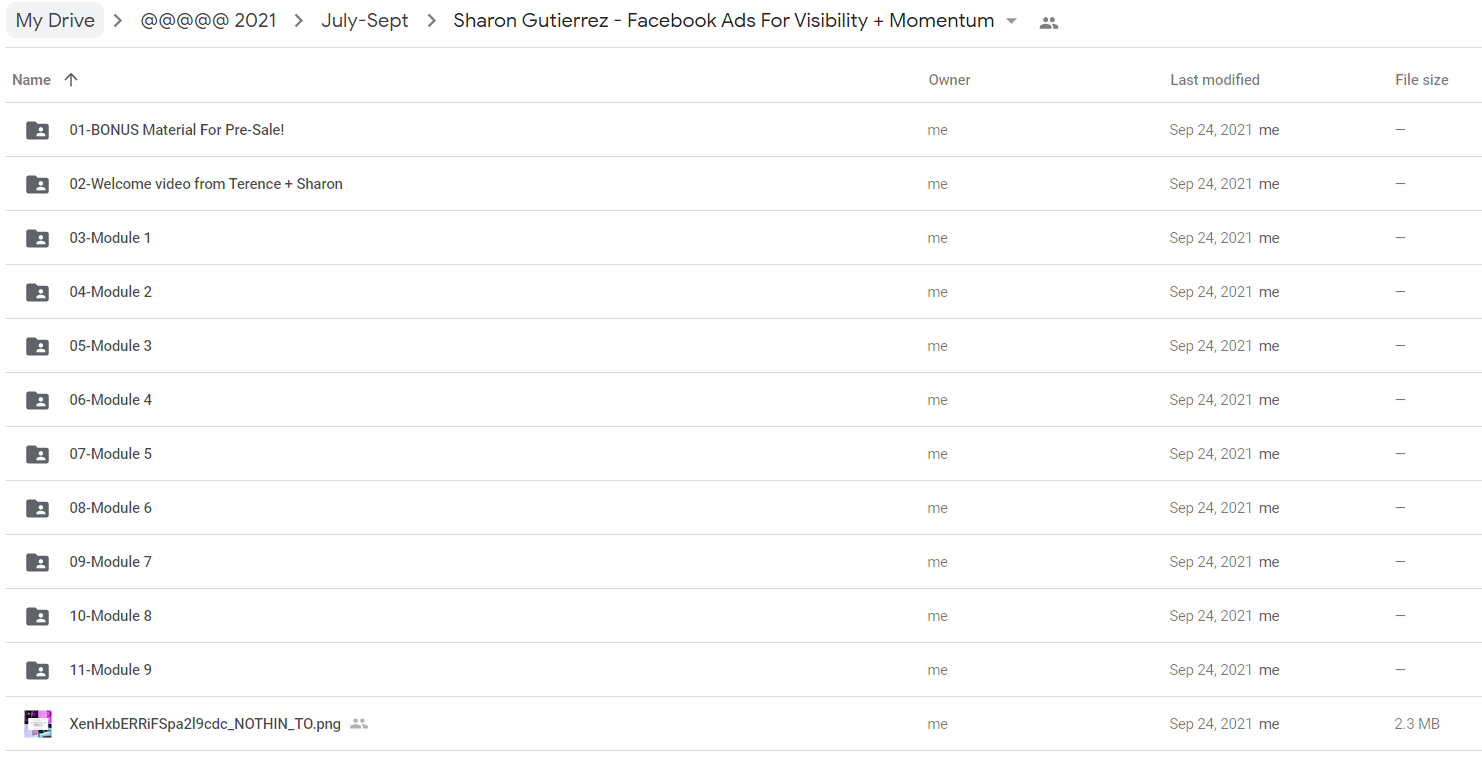Select the 09-Module 7 shared folder icon
This screenshot has height=760, width=1482.
click(37, 562)
